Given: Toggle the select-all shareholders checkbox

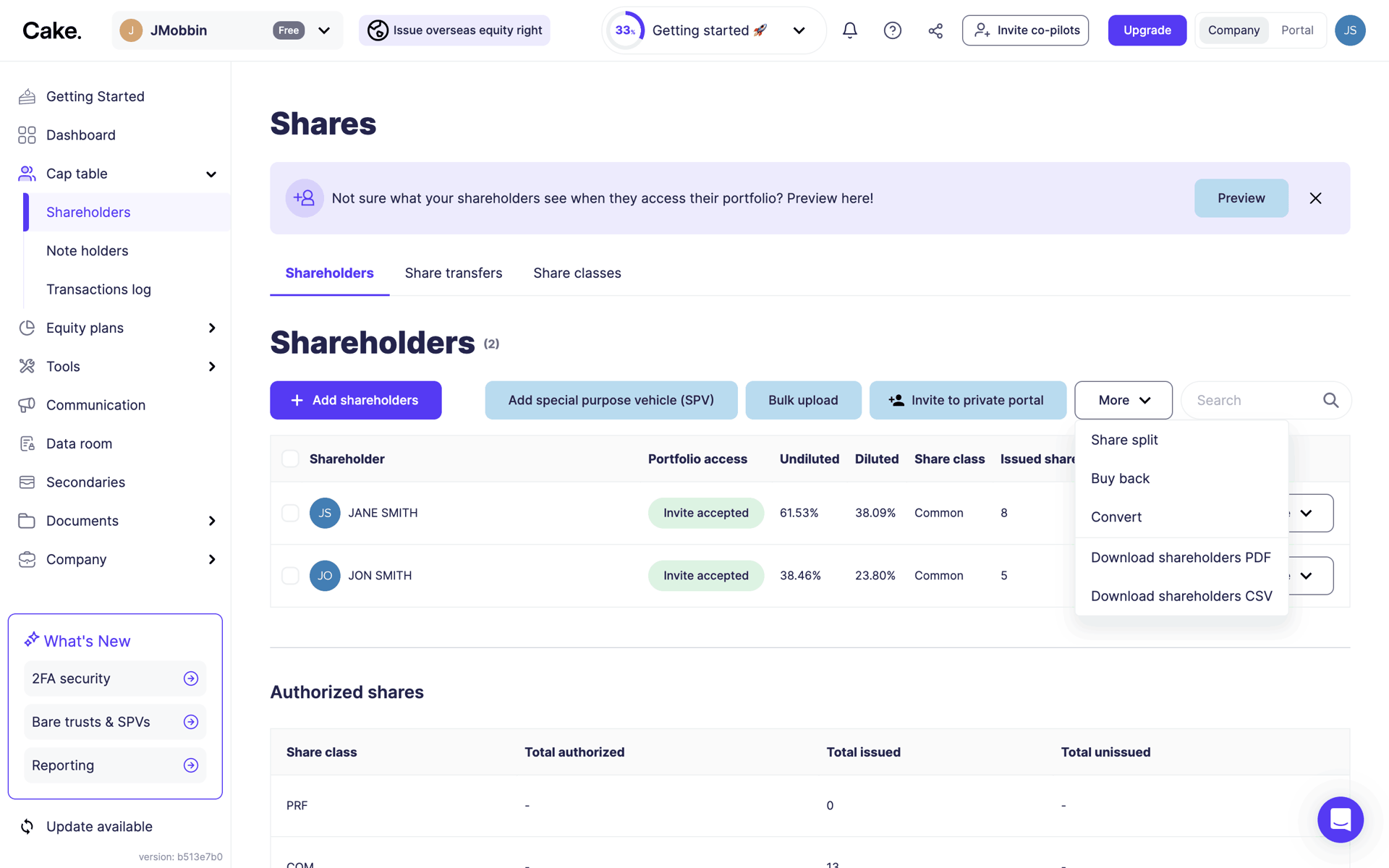Looking at the screenshot, I should pyautogui.click(x=290, y=459).
